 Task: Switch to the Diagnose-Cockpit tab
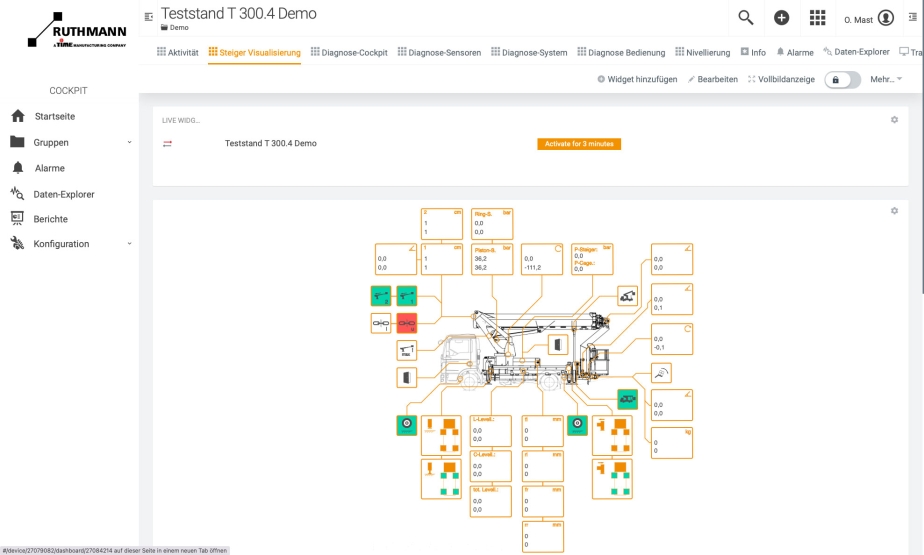349,52
